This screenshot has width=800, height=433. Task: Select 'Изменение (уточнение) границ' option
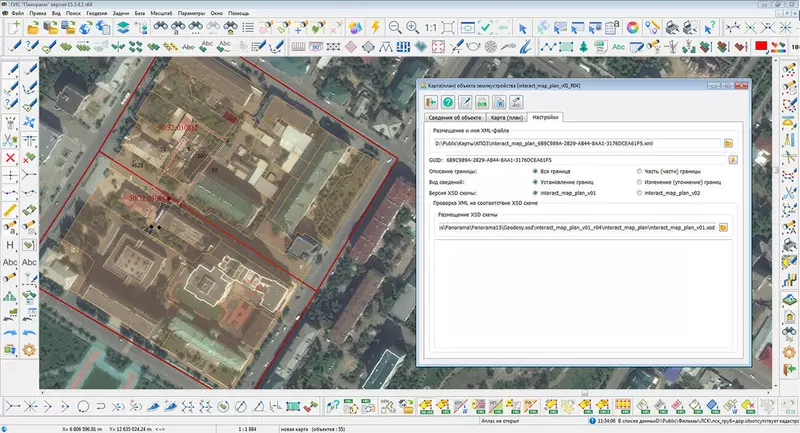640,182
